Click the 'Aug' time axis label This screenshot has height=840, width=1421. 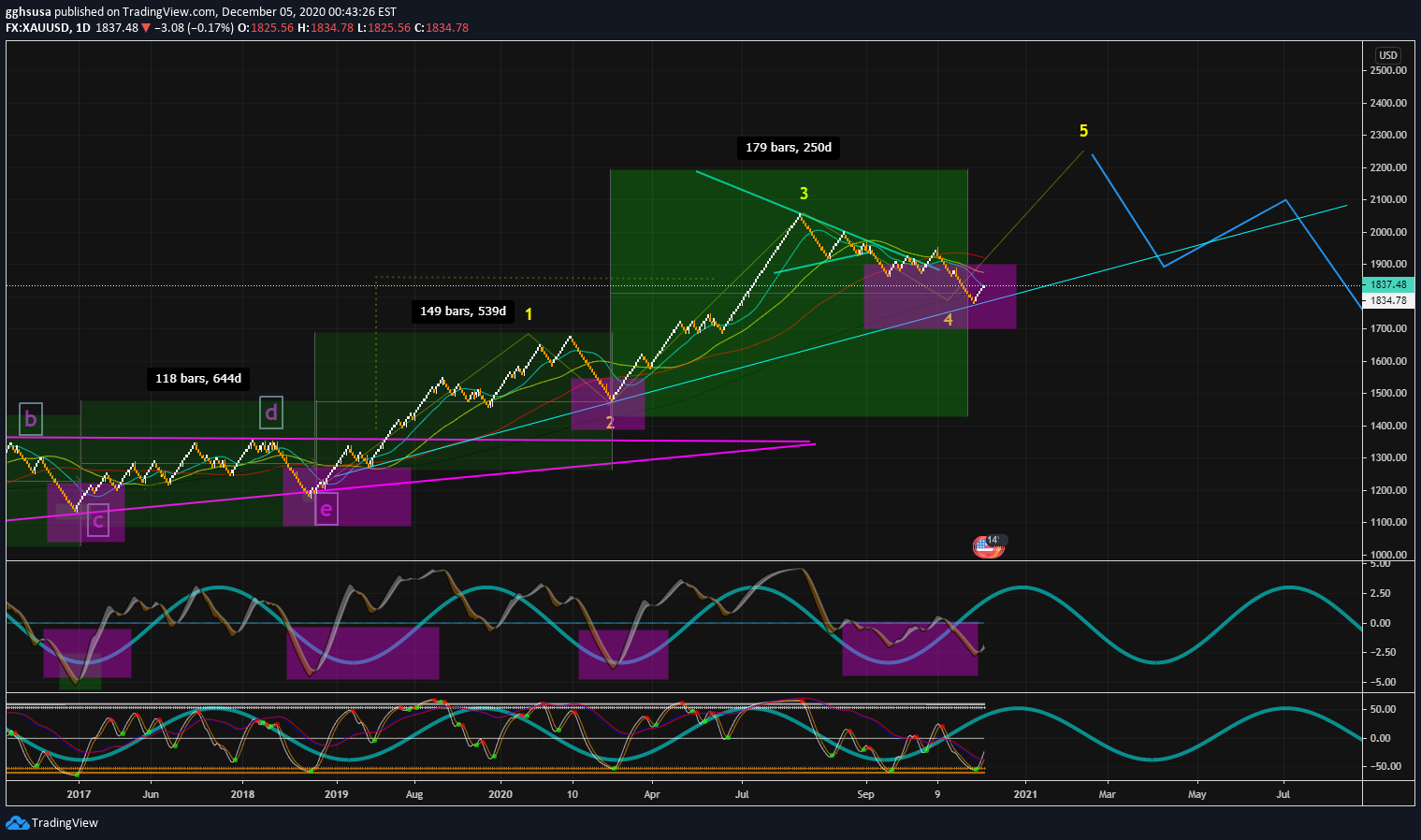tap(414, 794)
